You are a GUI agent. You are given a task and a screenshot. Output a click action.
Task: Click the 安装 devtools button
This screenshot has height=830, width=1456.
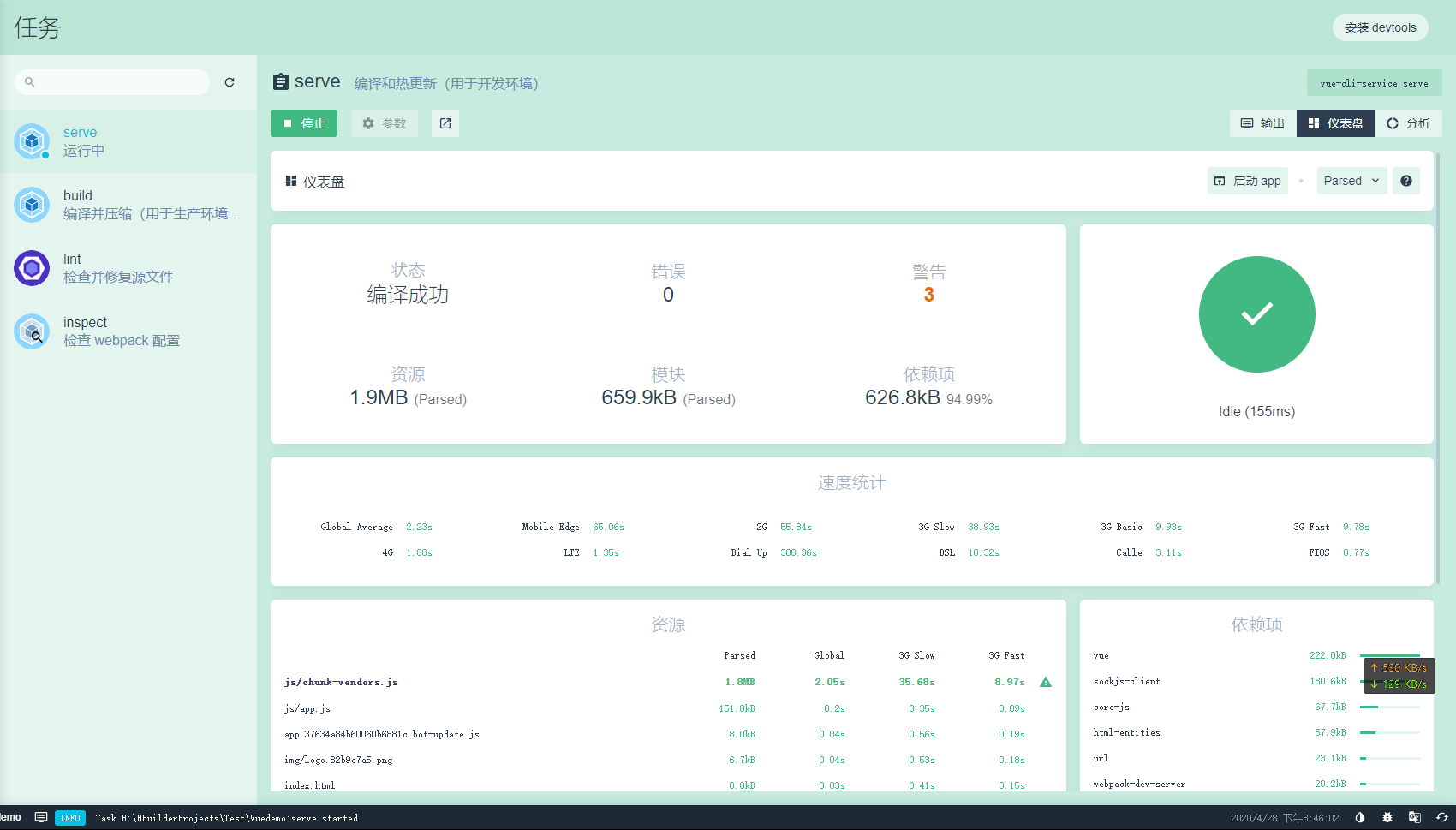1381,27
